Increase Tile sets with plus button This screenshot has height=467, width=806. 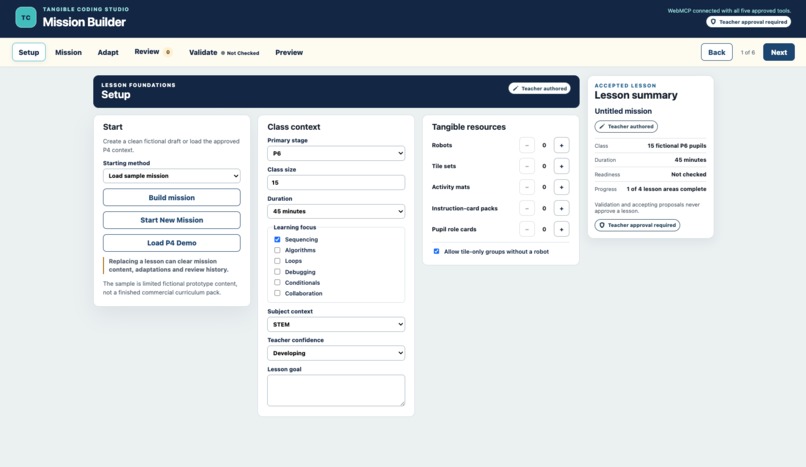pos(561,166)
